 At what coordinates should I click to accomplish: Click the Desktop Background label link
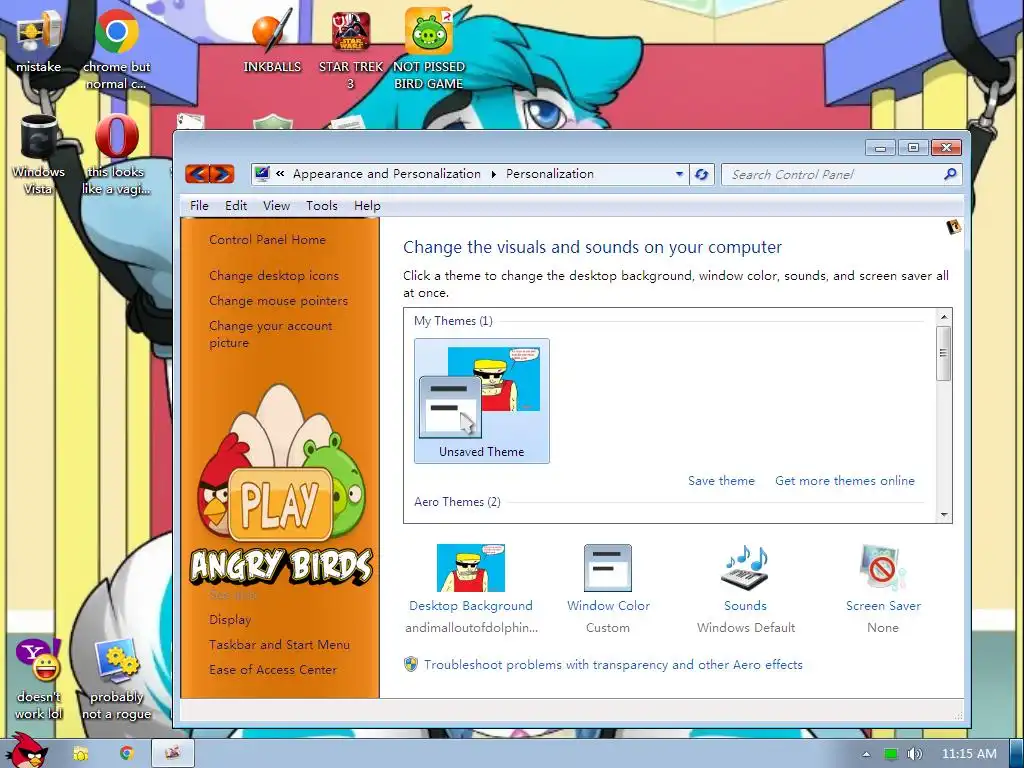[x=471, y=605]
